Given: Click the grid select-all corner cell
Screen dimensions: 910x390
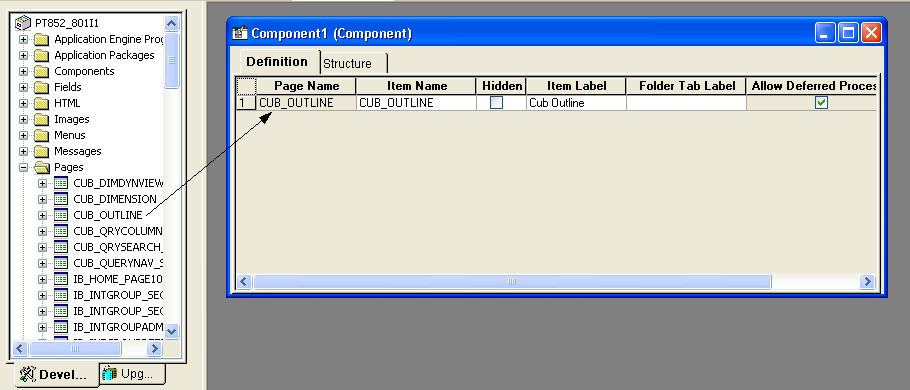Looking at the screenshot, I should tap(246, 86).
